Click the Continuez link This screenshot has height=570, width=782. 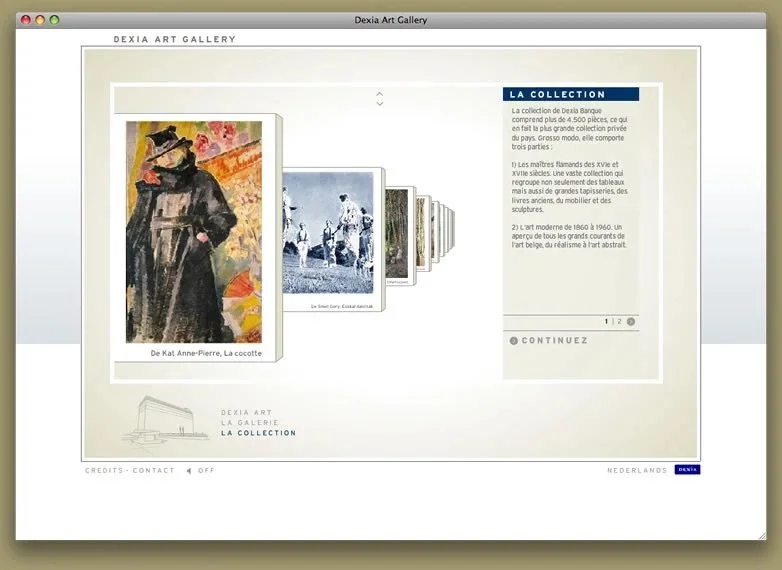point(555,341)
